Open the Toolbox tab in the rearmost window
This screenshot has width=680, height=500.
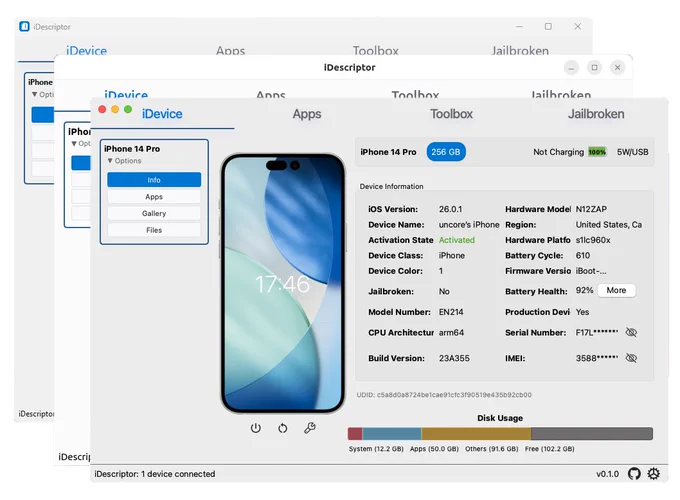coord(376,50)
